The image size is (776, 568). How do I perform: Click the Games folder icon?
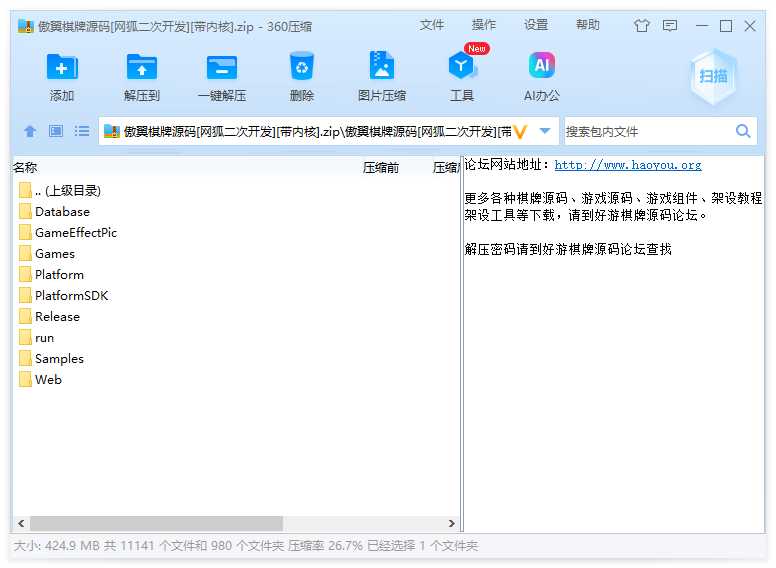(x=25, y=253)
